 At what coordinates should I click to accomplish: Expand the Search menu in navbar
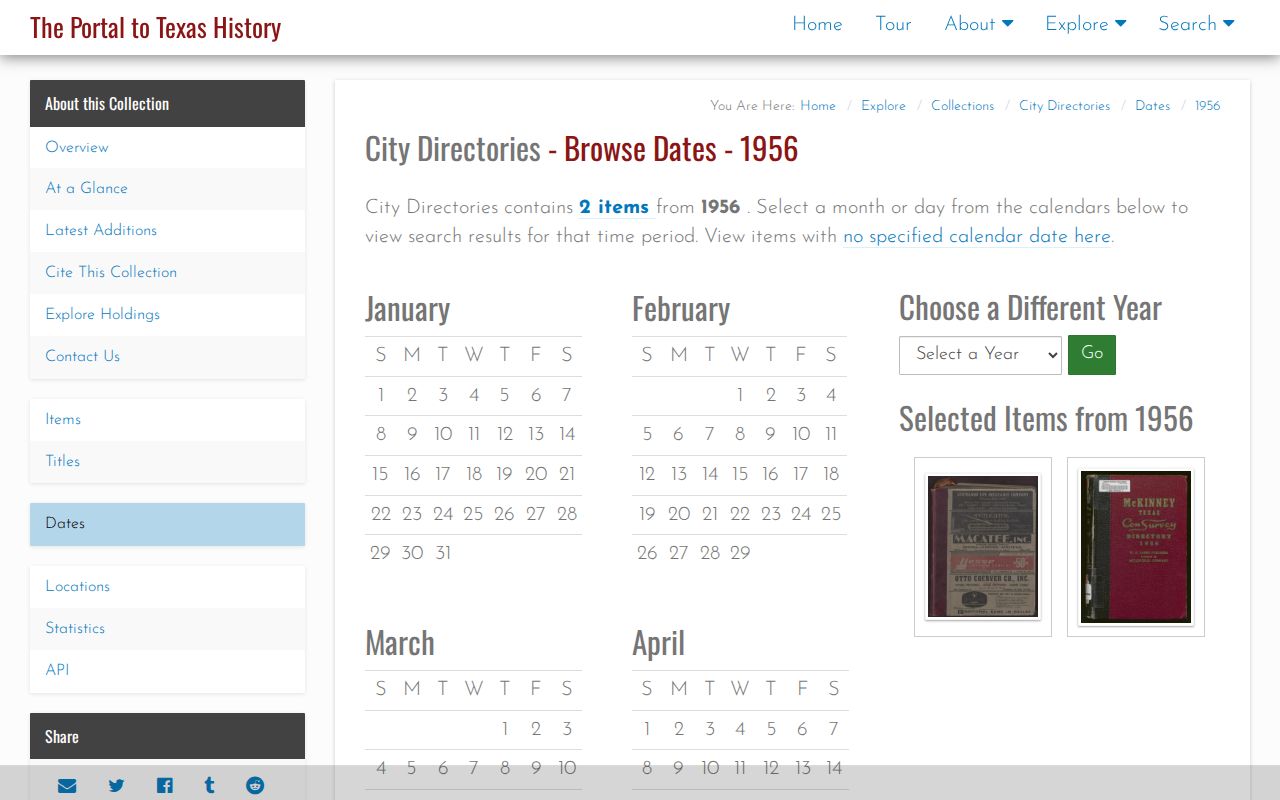click(1196, 24)
